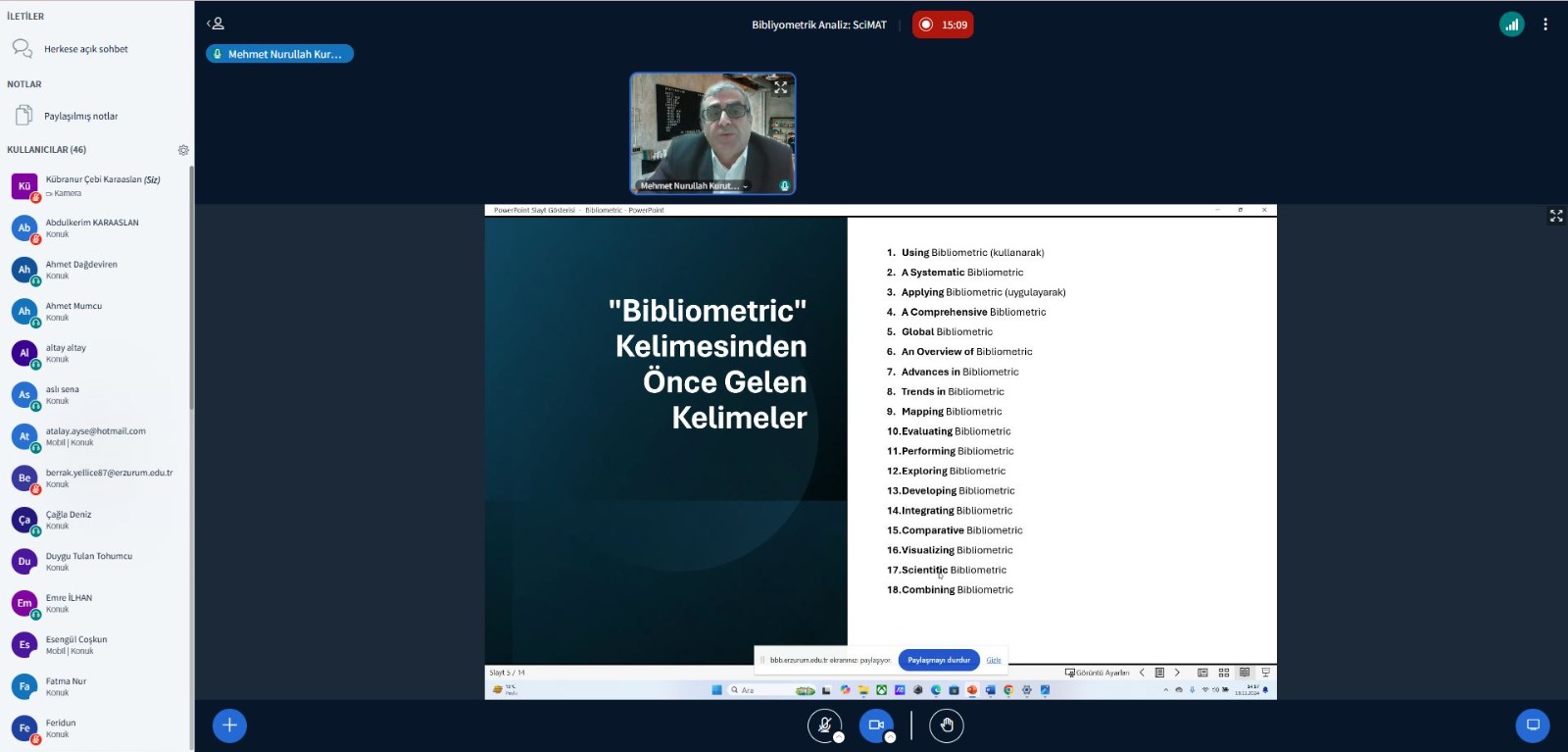This screenshot has height=752, width=1568.
Task: Raise hand using the hand icon
Action: click(947, 726)
